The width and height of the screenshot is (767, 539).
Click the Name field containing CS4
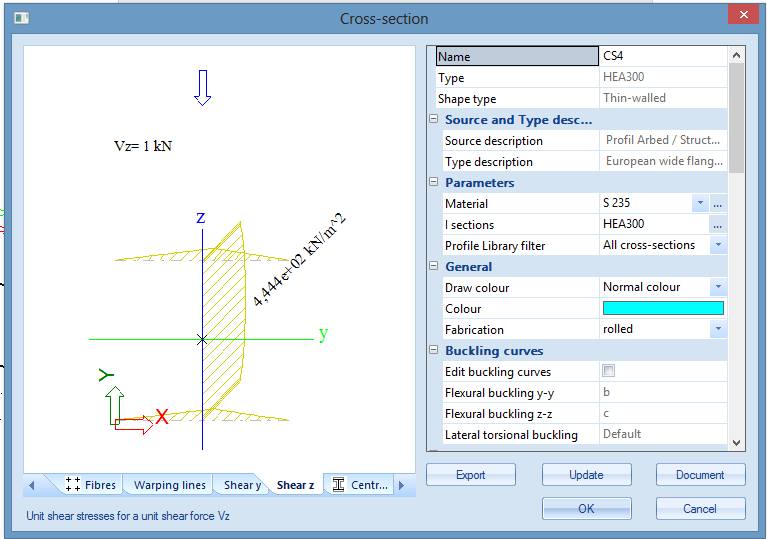(x=662, y=57)
